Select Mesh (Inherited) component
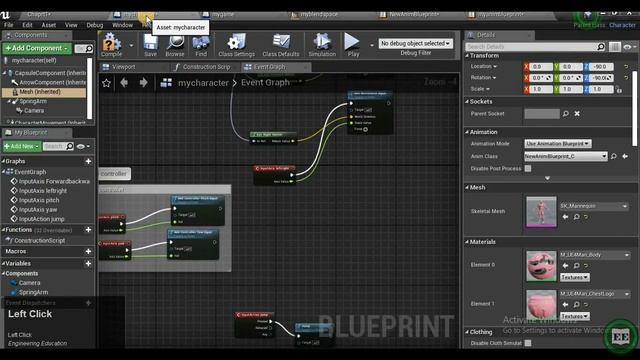The height and width of the screenshot is (360, 640). (x=44, y=92)
